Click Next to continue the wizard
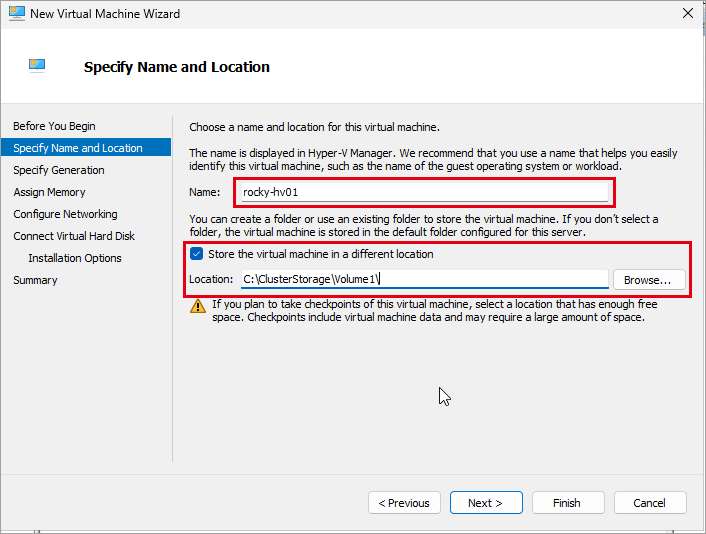Image resolution: width=706 pixels, height=534 pixels. point(486,502)
